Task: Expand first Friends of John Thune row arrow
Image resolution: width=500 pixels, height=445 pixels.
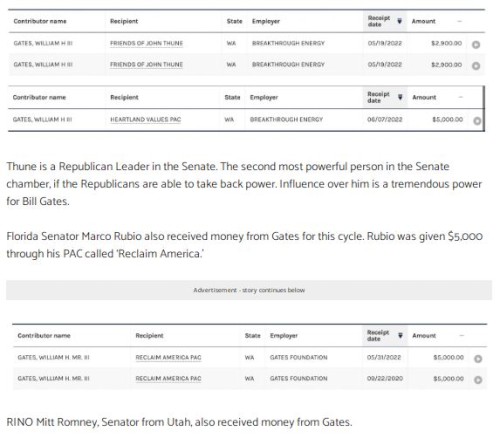Action: click(x=476, y=45)
